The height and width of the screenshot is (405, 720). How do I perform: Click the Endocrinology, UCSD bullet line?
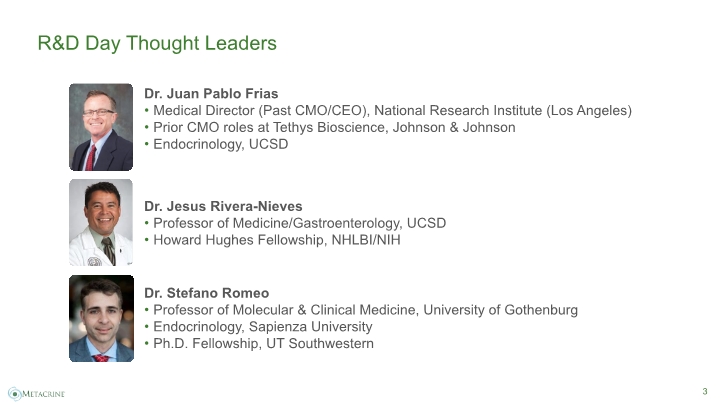[216, 144]
